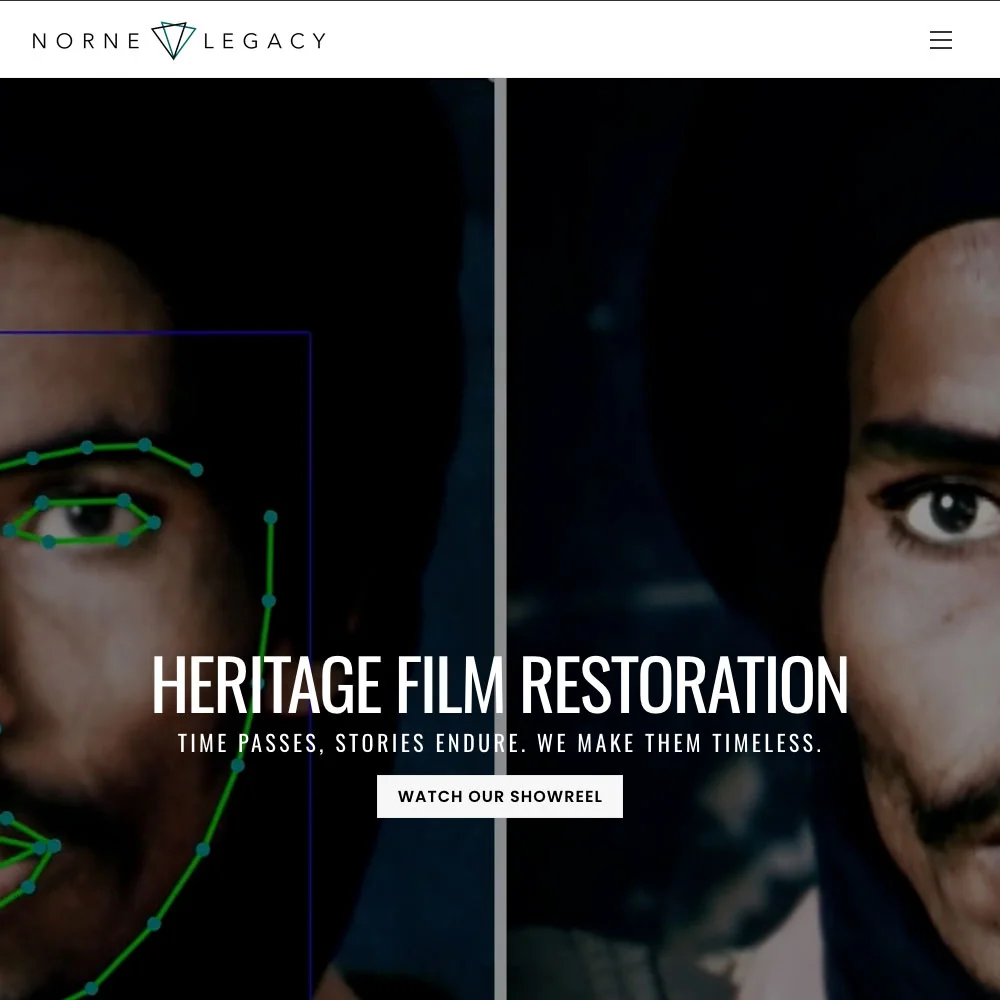
Task: Click the 'Time passes, stories endure' tagline
Action: (499, 743)
